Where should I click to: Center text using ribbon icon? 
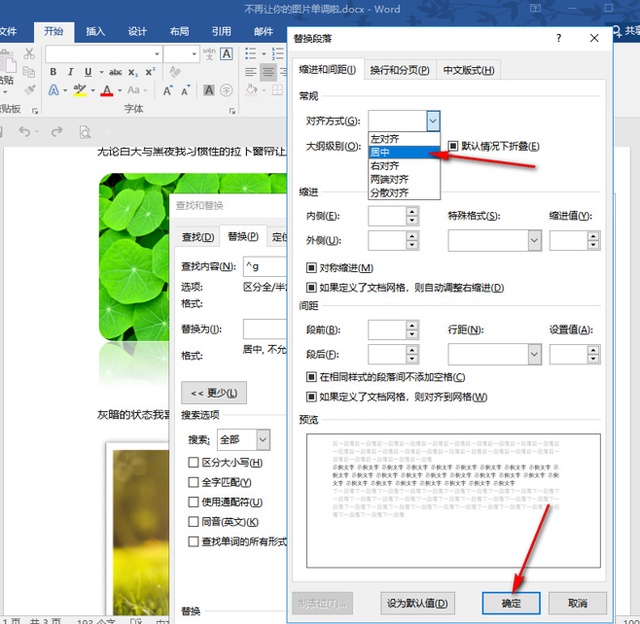pyautogui.click(x=268, y=72)
